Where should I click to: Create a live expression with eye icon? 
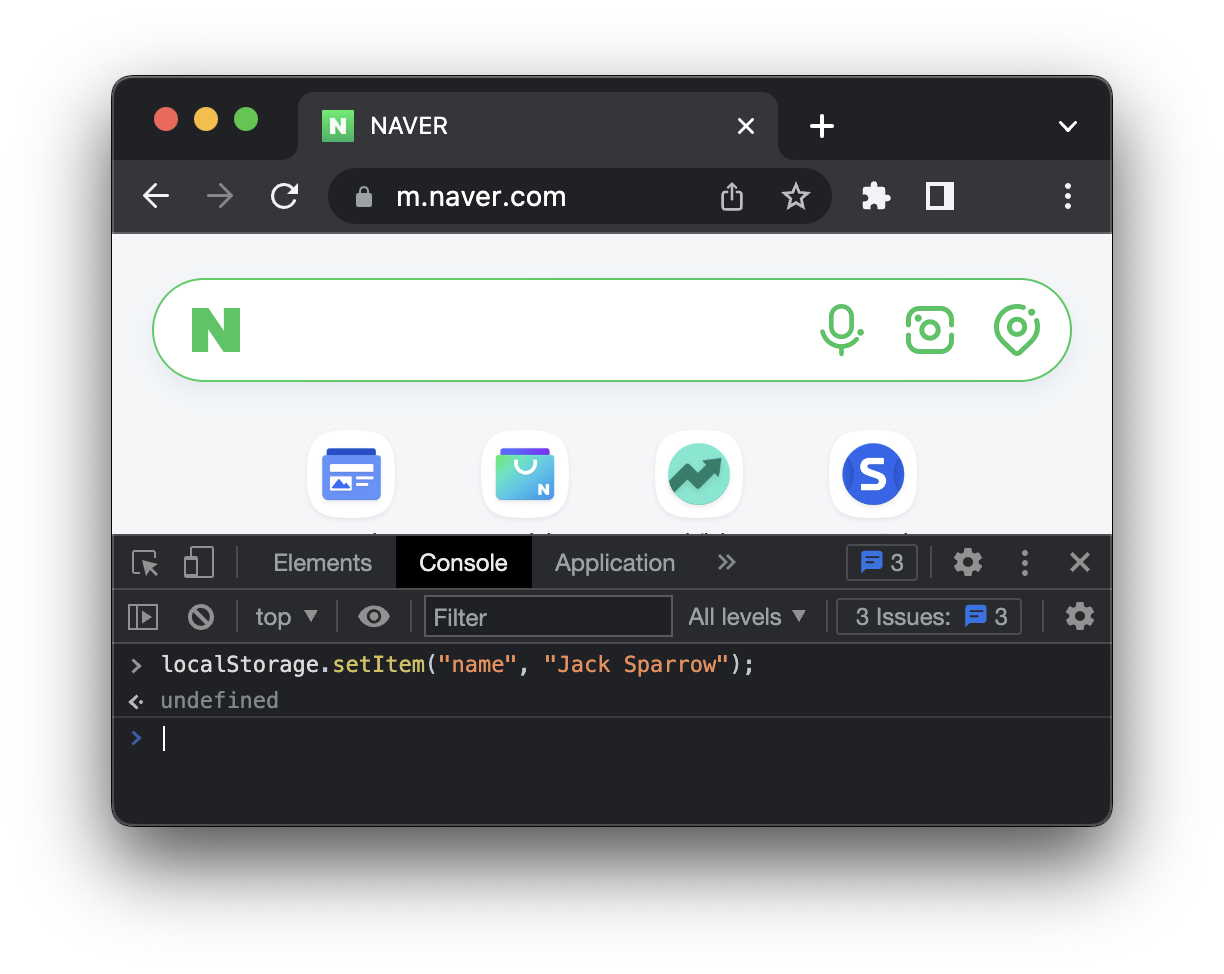374,617
